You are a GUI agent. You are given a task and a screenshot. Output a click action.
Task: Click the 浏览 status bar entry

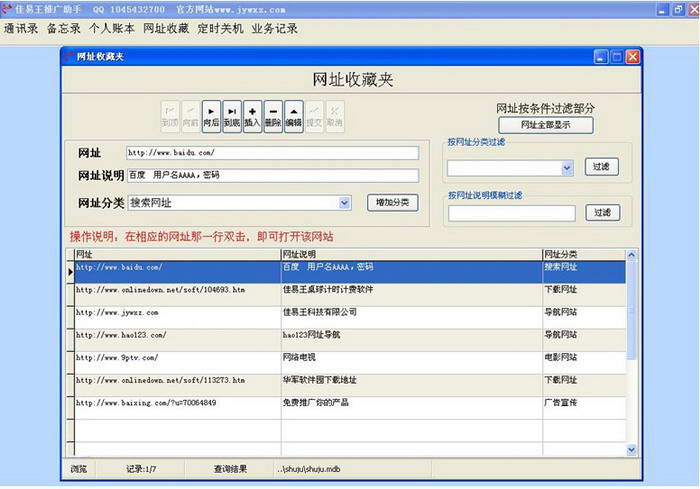click(79, 469)
